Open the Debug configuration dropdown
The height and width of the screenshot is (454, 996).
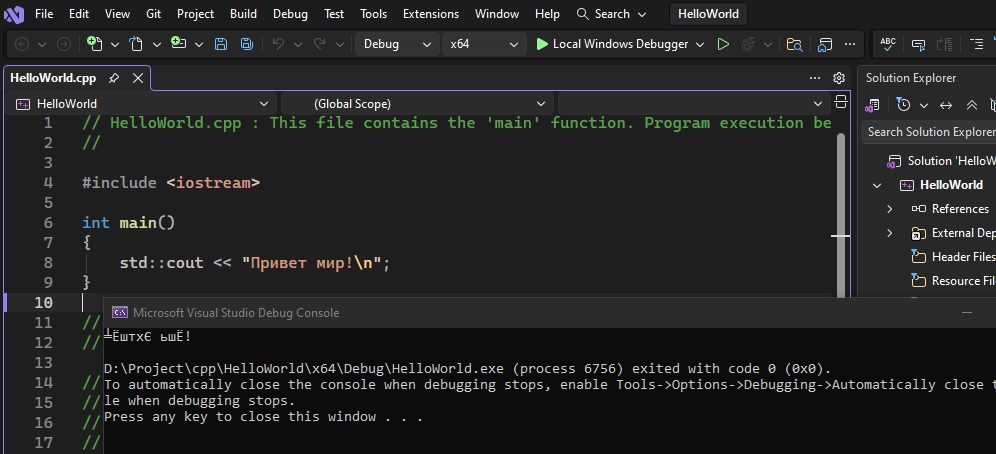(397, 44)
